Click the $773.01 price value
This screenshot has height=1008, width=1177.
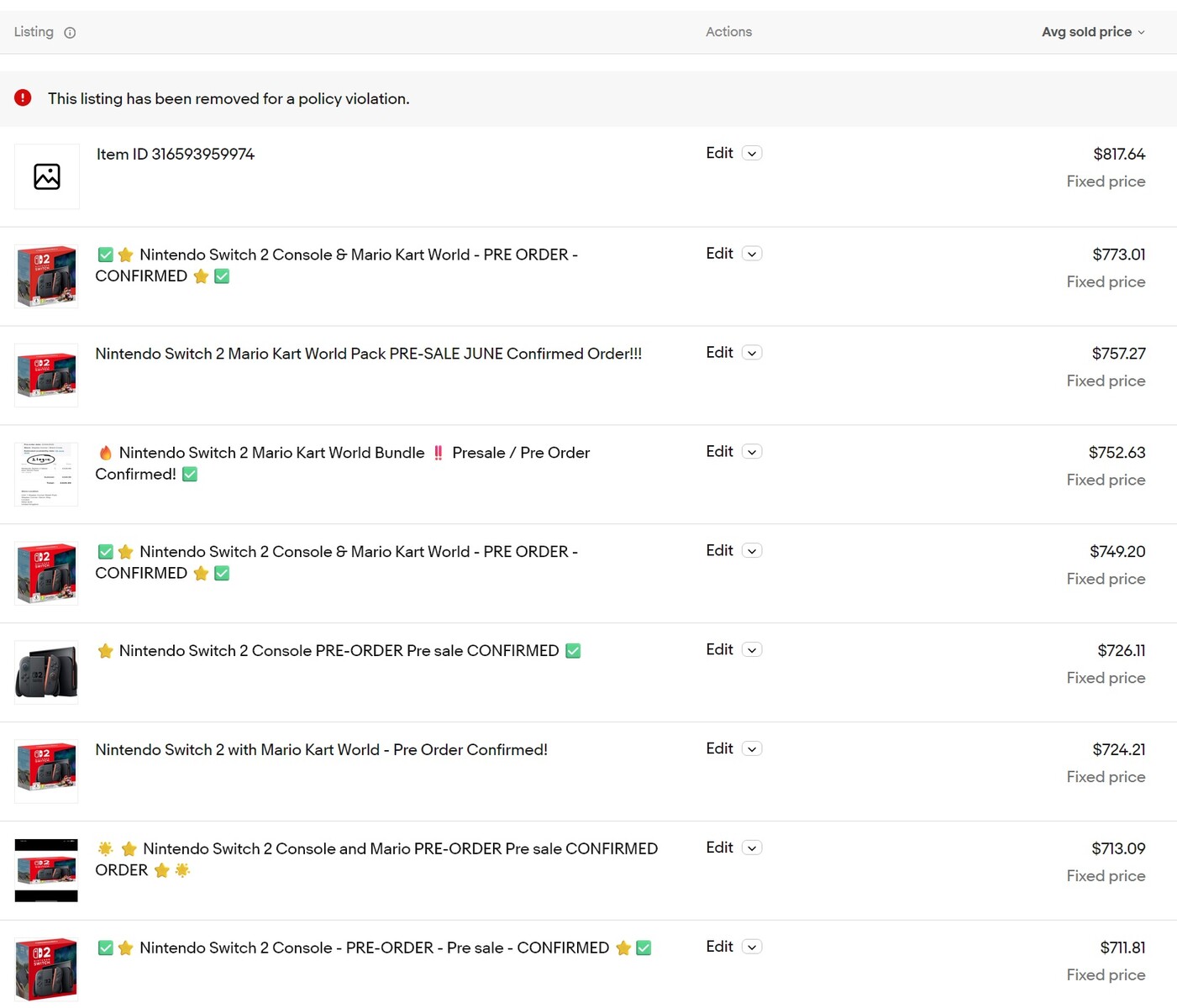click(1119, 255)
